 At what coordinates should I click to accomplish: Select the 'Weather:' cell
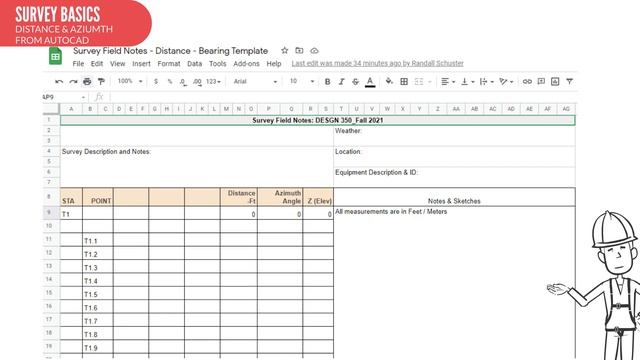454,136
